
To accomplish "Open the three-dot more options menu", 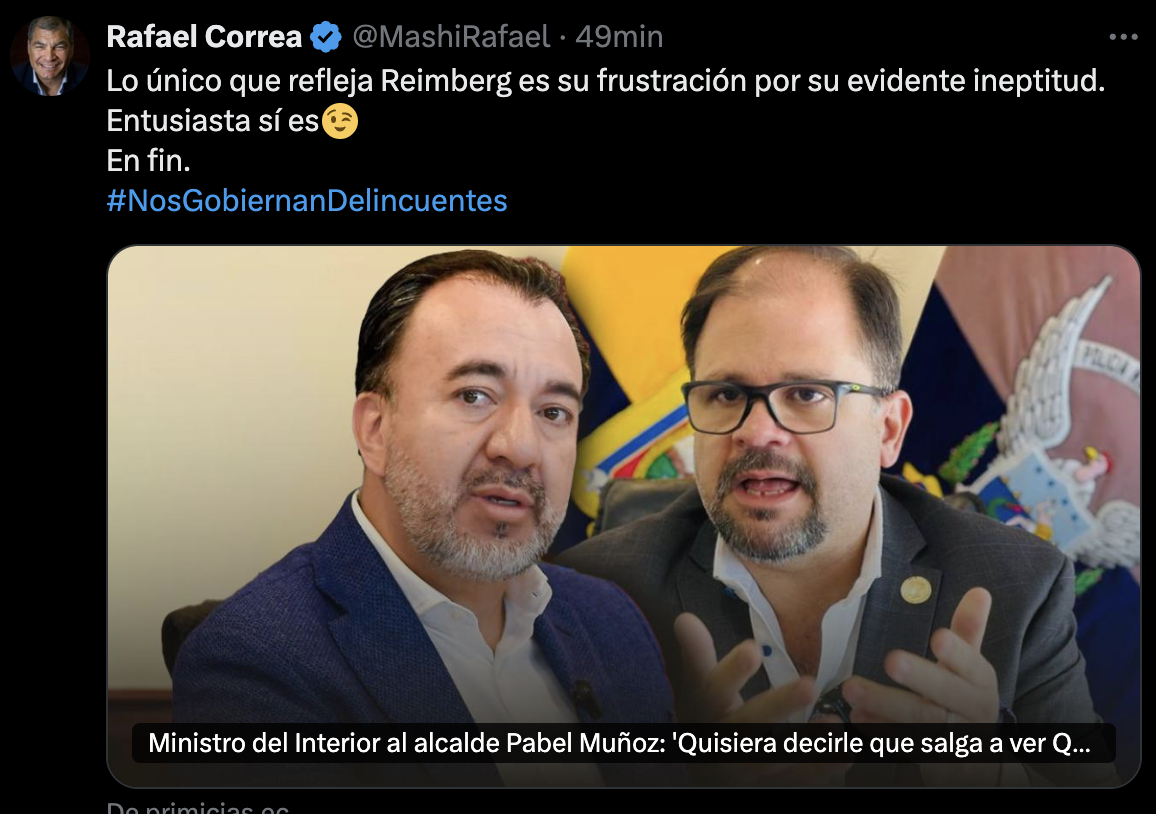I will 1123,37.
